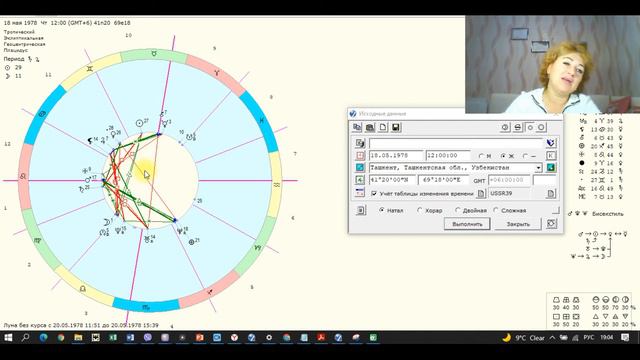
Task: Open Yandex browser from the taskbar
Action: 234,338
